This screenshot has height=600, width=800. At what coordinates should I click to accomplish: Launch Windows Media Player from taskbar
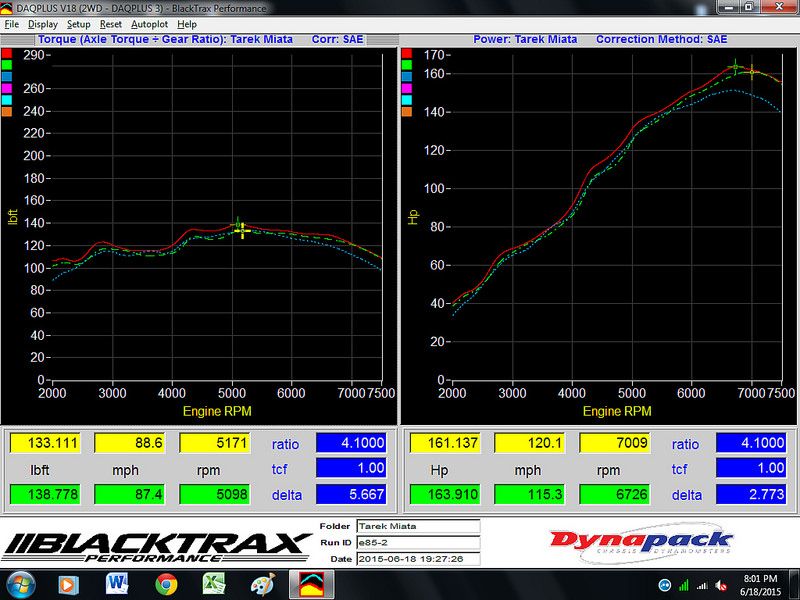point(68,584)
